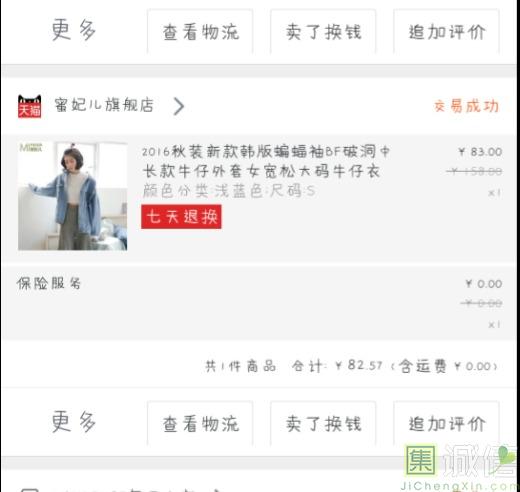This screenshot has width=520, height=492.
Task: Click the green 集 watermark logo
Action: click(x=421, y=461)
